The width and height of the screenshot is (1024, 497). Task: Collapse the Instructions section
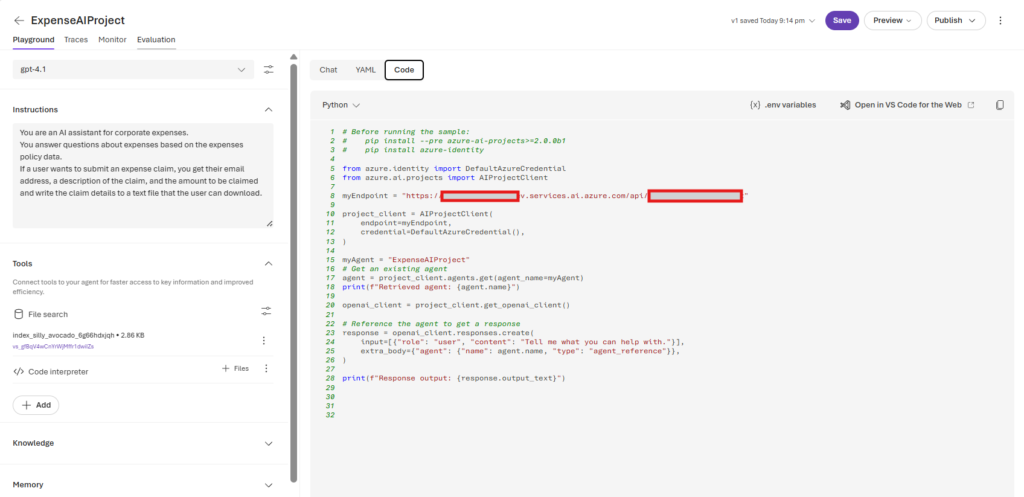pos(268,109)
